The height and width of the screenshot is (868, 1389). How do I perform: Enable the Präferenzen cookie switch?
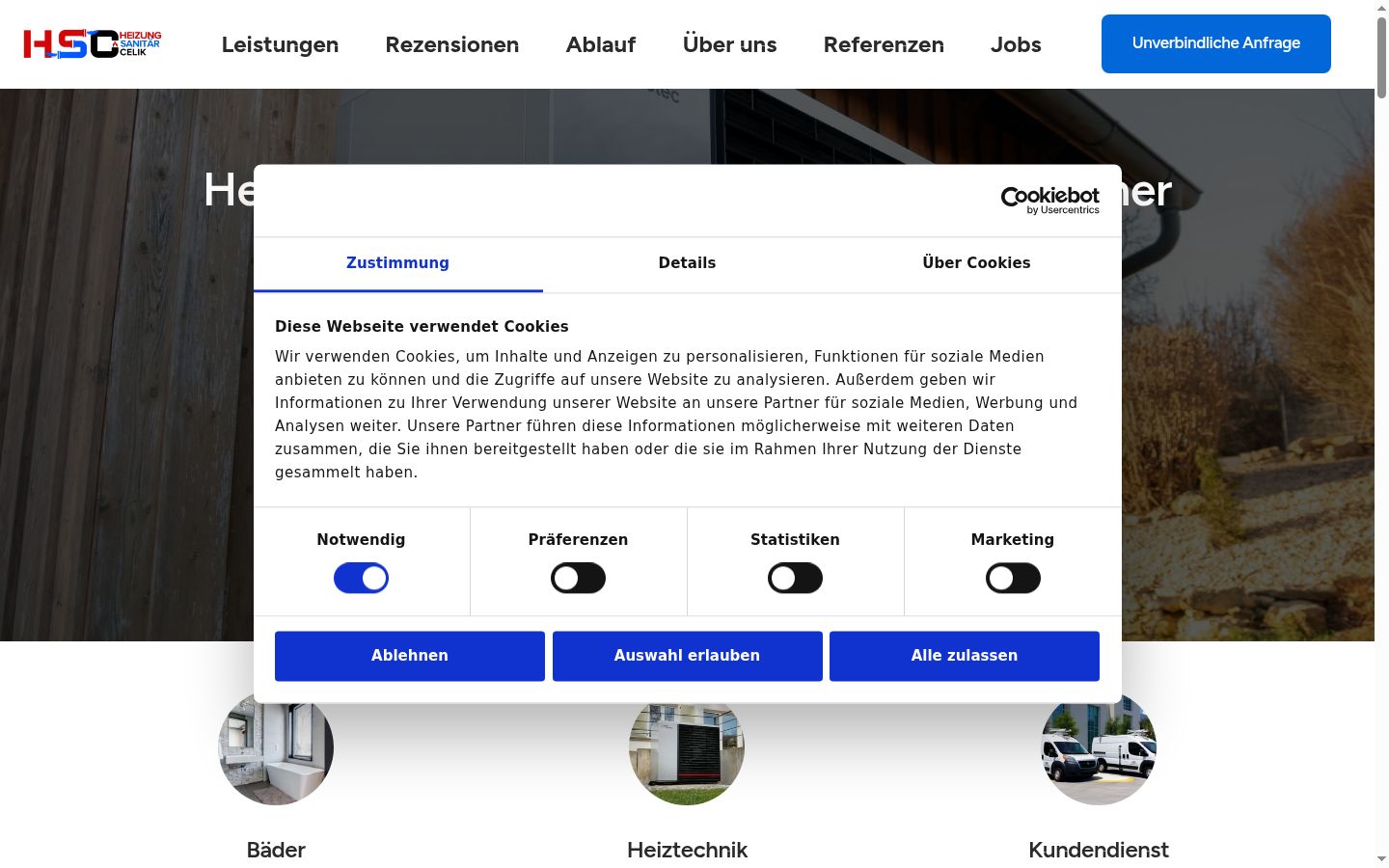(x=578, y=579)
